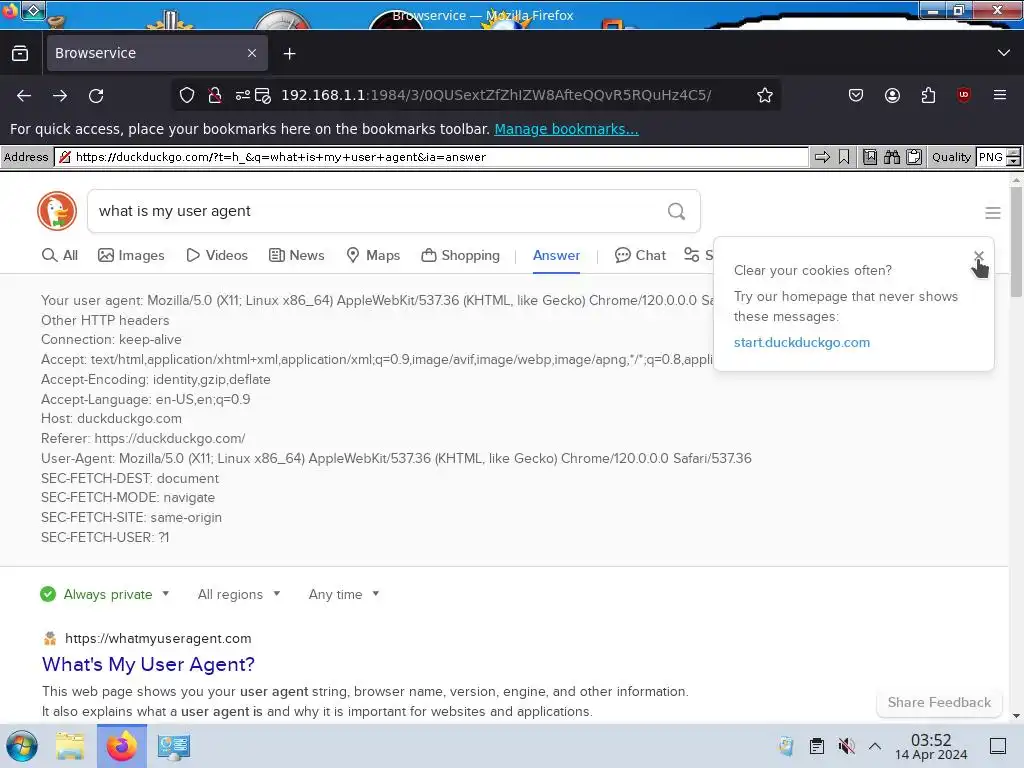
Task: Open What's My User Agent? result
Action: point(148,664)
